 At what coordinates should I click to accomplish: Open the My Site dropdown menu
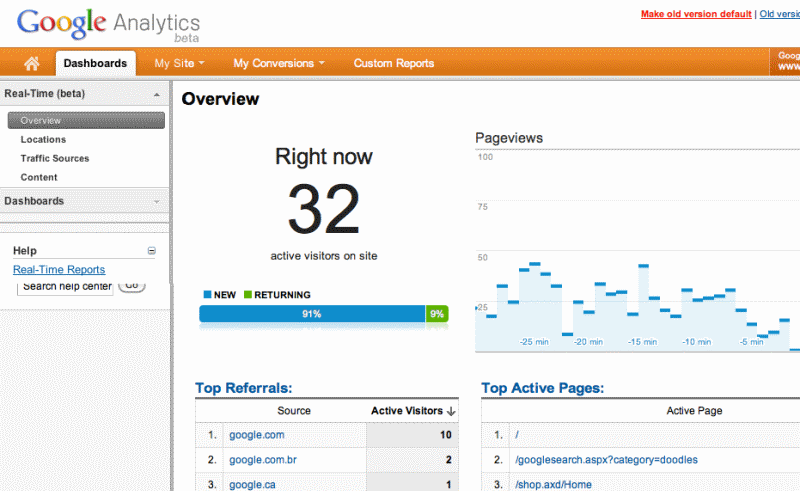[179, 63]
